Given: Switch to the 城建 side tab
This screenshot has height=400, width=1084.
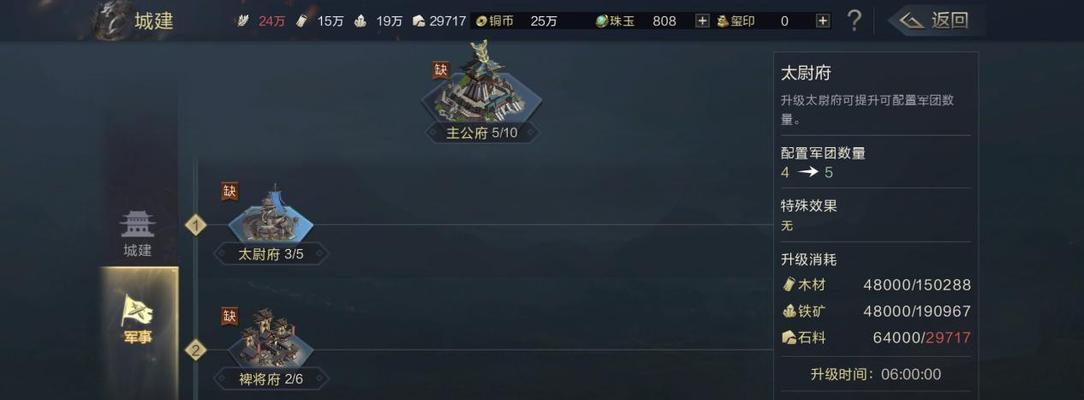Looking at the screenshot, I should tap(138, 234).
